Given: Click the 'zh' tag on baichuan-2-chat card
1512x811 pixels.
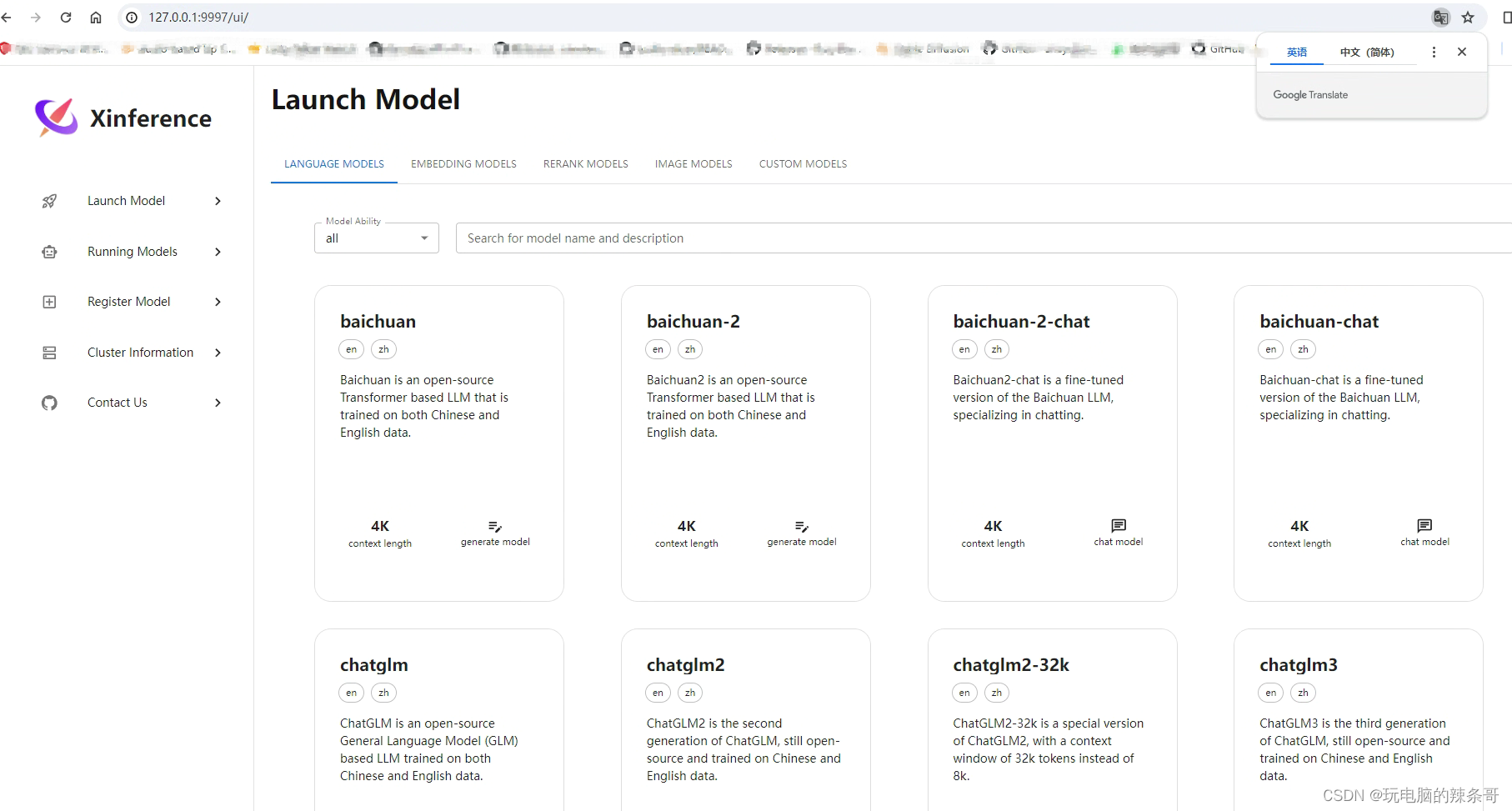Looking at the screenshot, I should pos(997,349).
